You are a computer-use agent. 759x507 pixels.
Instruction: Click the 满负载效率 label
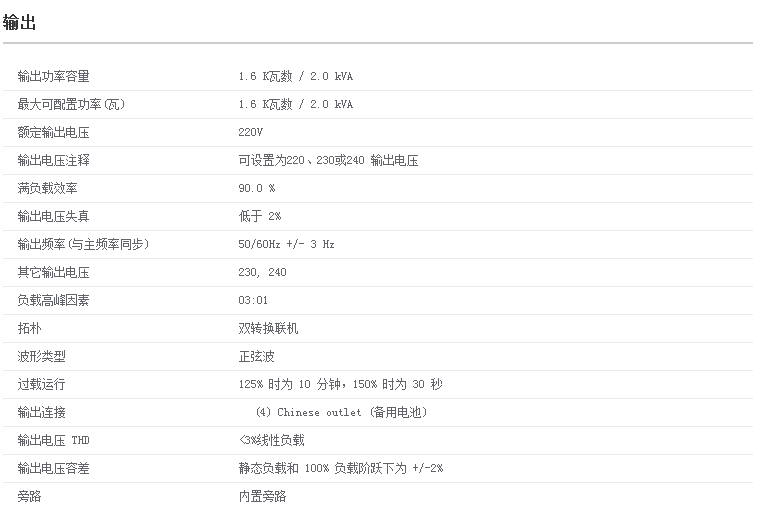(x=47, y=188)
